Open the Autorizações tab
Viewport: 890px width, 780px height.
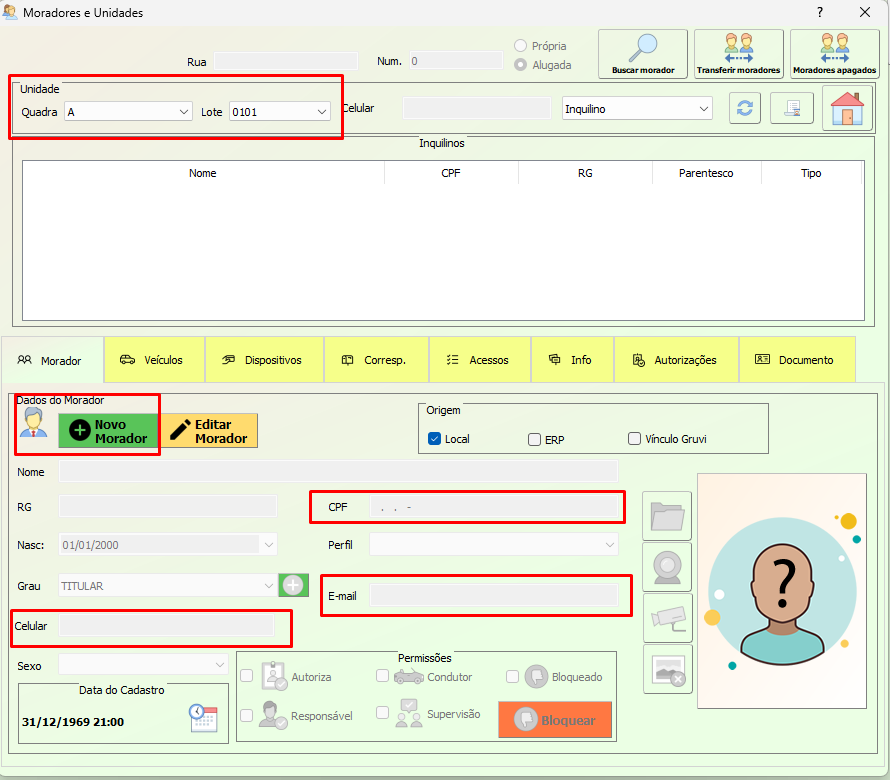pos(675,360)
